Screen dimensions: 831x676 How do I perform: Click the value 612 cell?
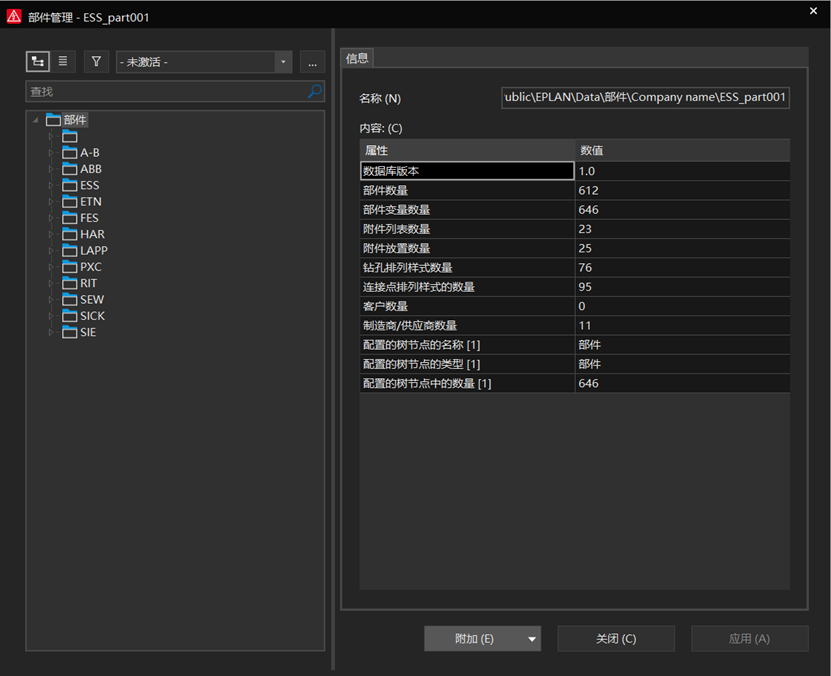click(683, 191)
